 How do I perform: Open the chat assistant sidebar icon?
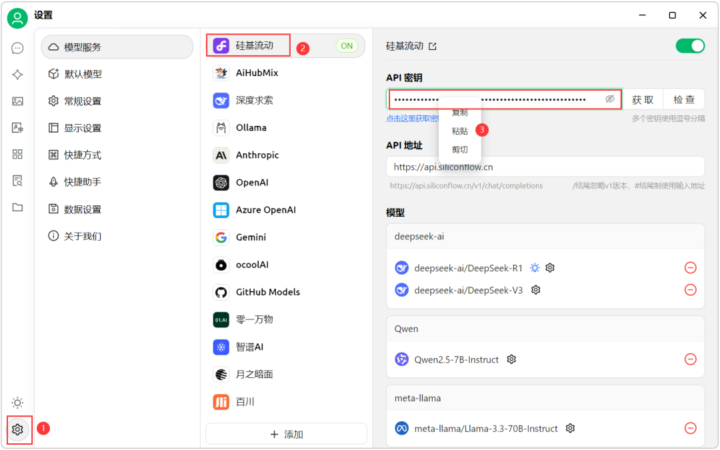17,48
